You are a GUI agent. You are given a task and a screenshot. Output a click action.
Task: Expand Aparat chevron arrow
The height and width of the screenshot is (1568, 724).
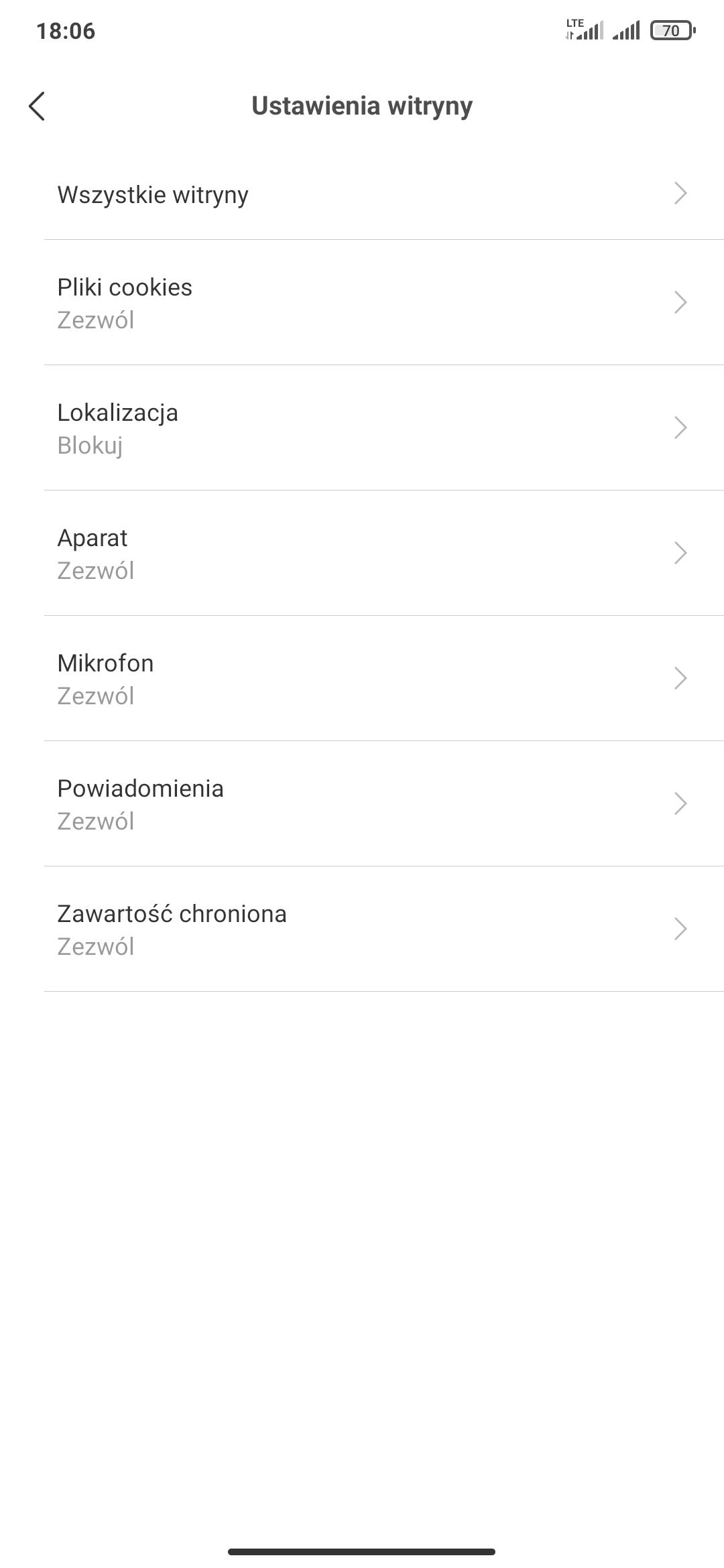point(680,553)
